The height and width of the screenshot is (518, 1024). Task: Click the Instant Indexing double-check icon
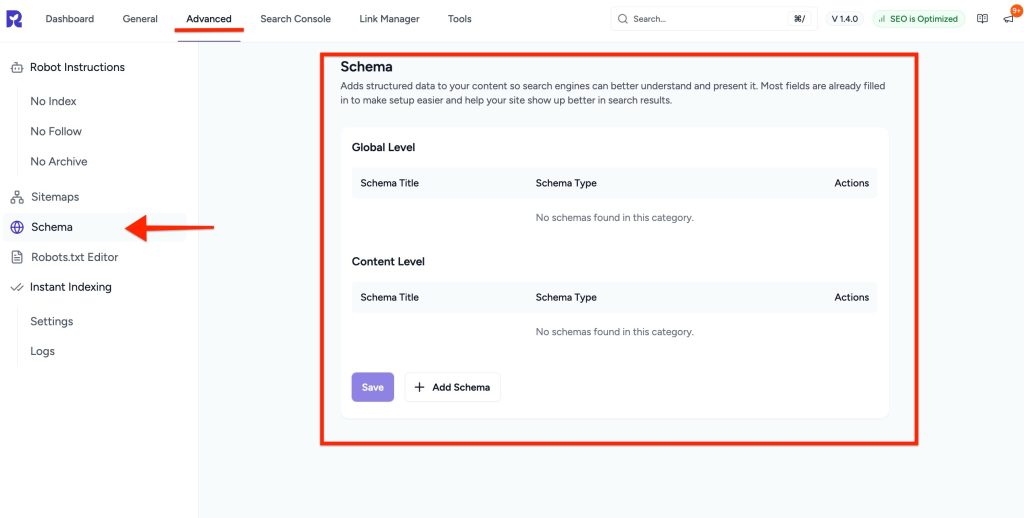click(17, 288)
